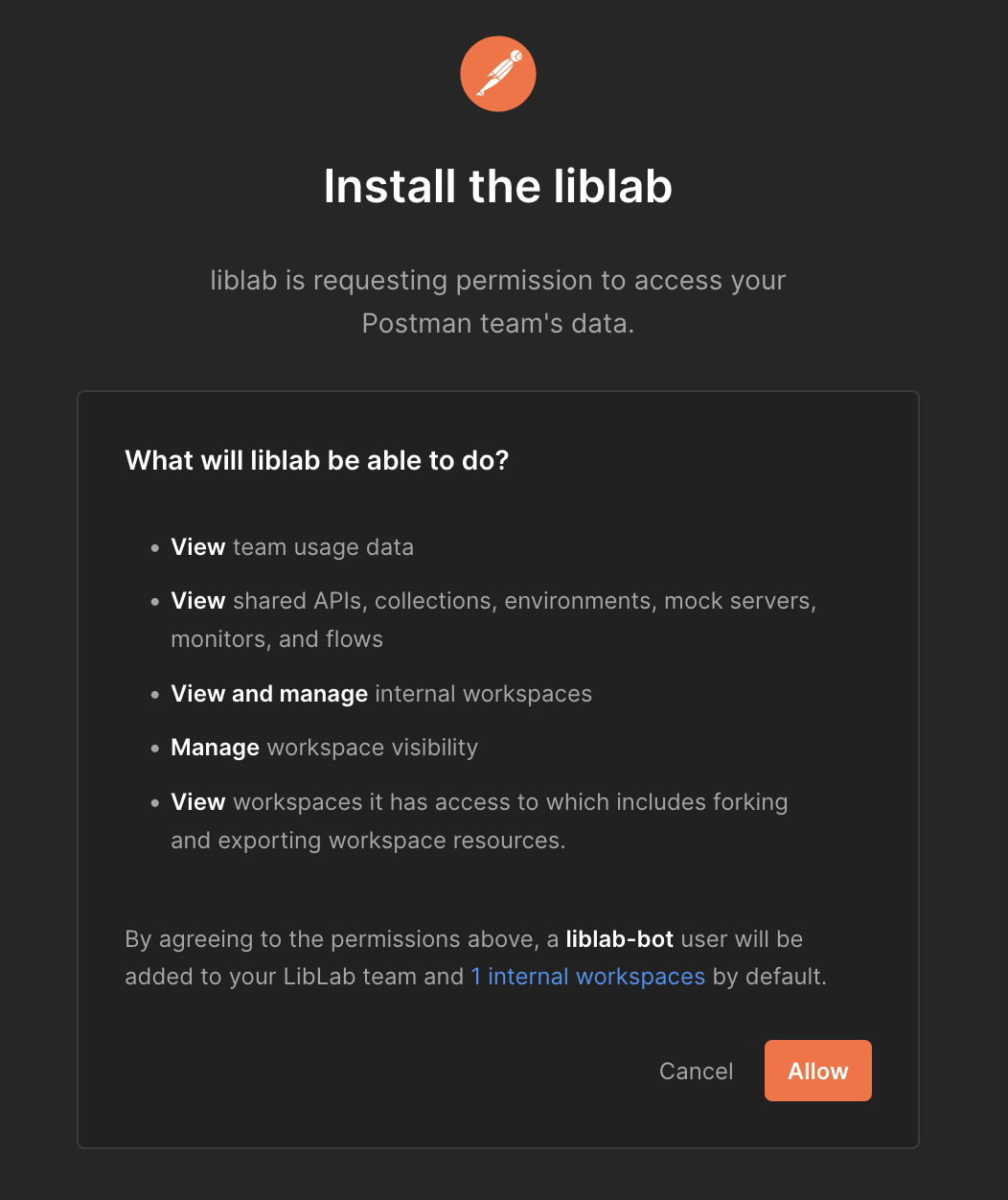Click the white rocket inside the logo badge
The height and width of the screenshot is (1200, 1008).
pos(498,72)
